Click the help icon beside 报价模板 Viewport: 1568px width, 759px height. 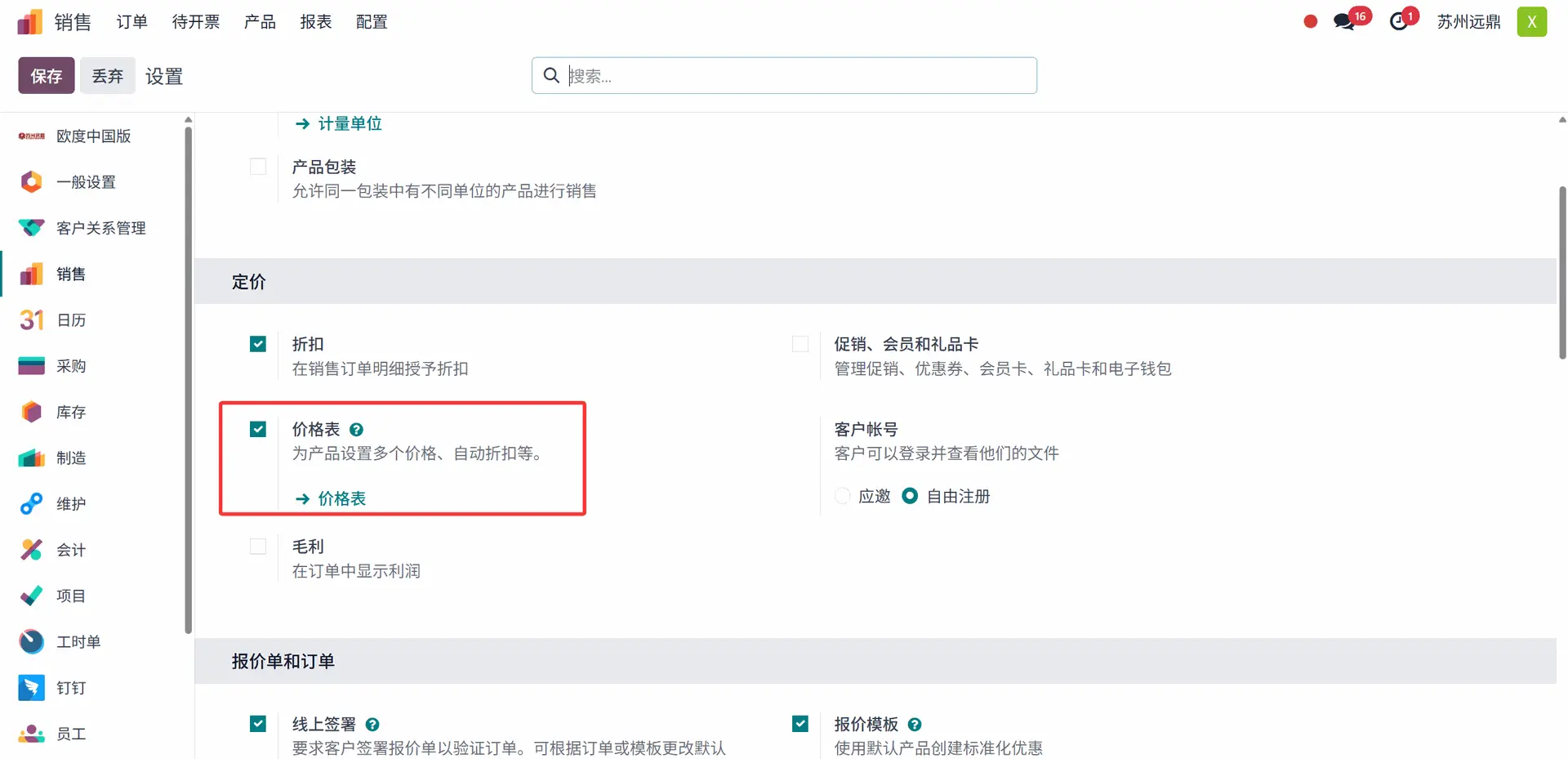pyautogui.click(x=915, y=725)
